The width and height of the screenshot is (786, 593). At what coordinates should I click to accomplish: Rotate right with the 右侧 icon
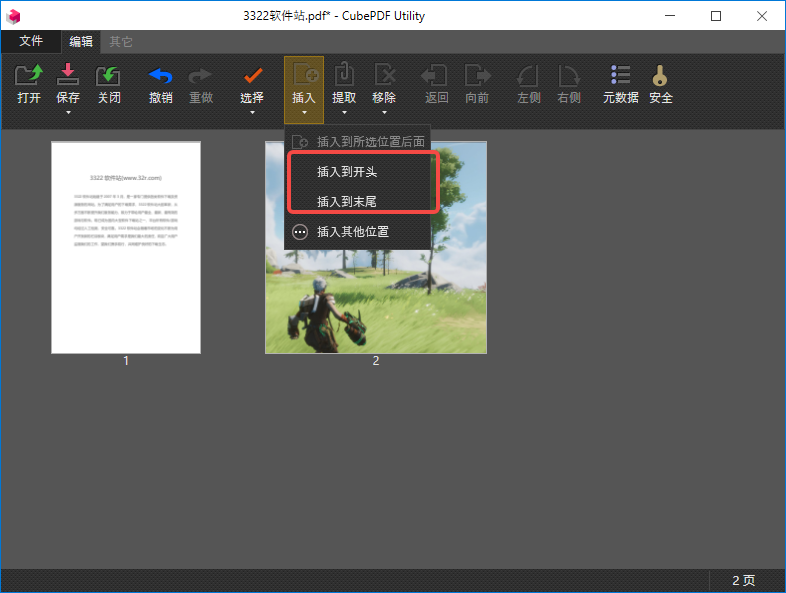click(x=569, y=76)
